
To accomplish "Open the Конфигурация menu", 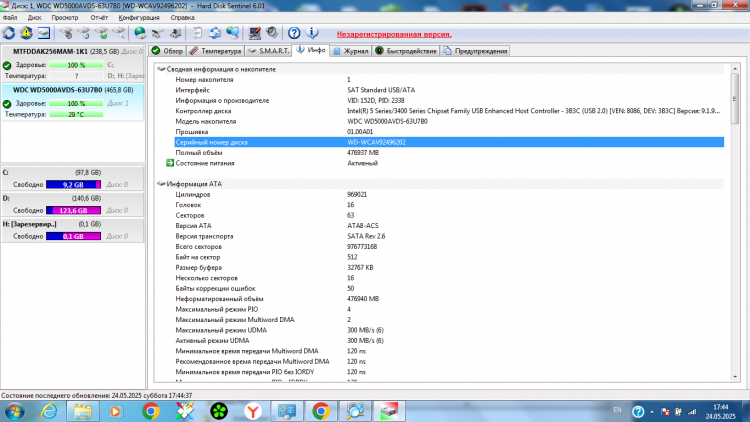I will pos(139,18).
